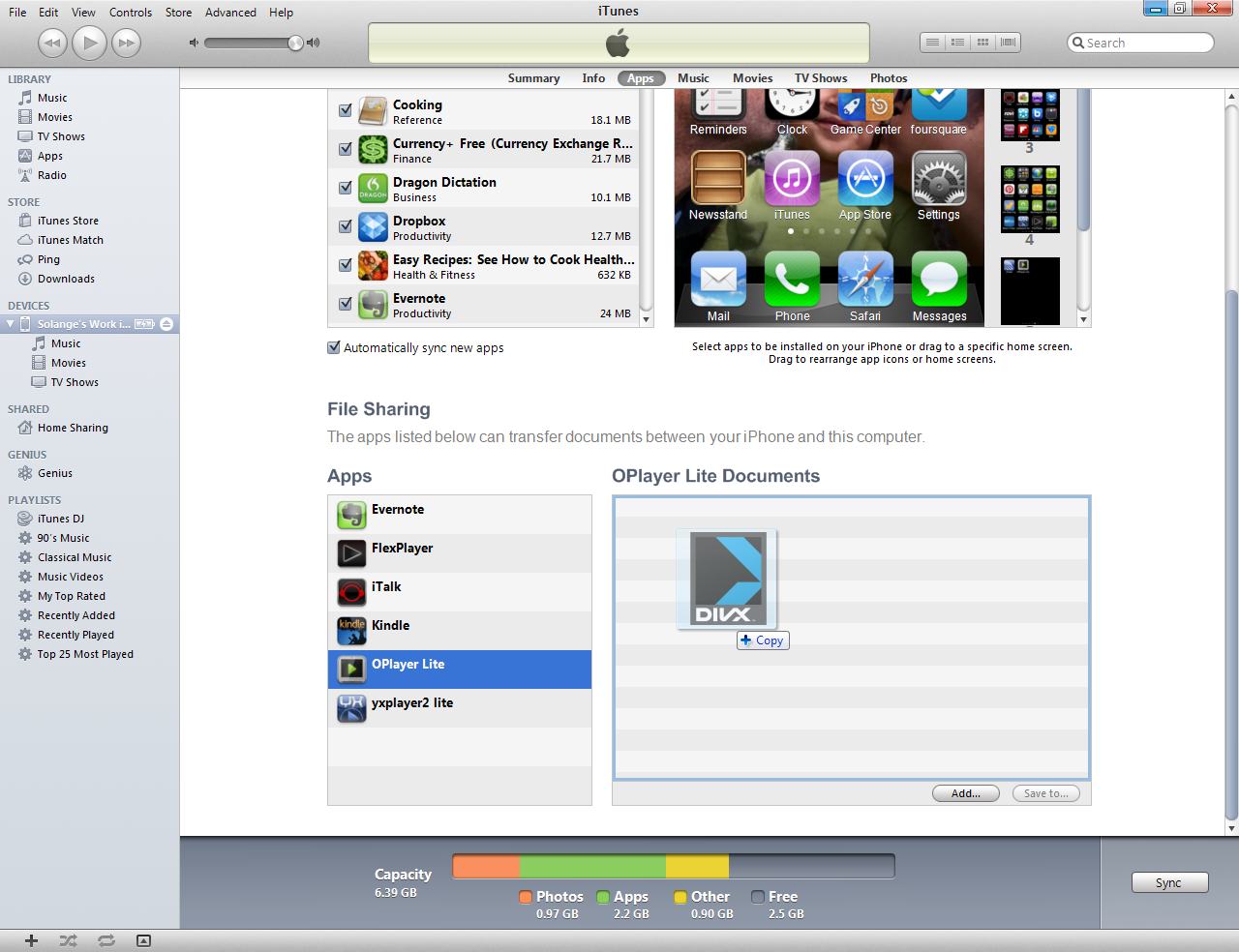Toggle repeat icon at bottom

point(106,940)
